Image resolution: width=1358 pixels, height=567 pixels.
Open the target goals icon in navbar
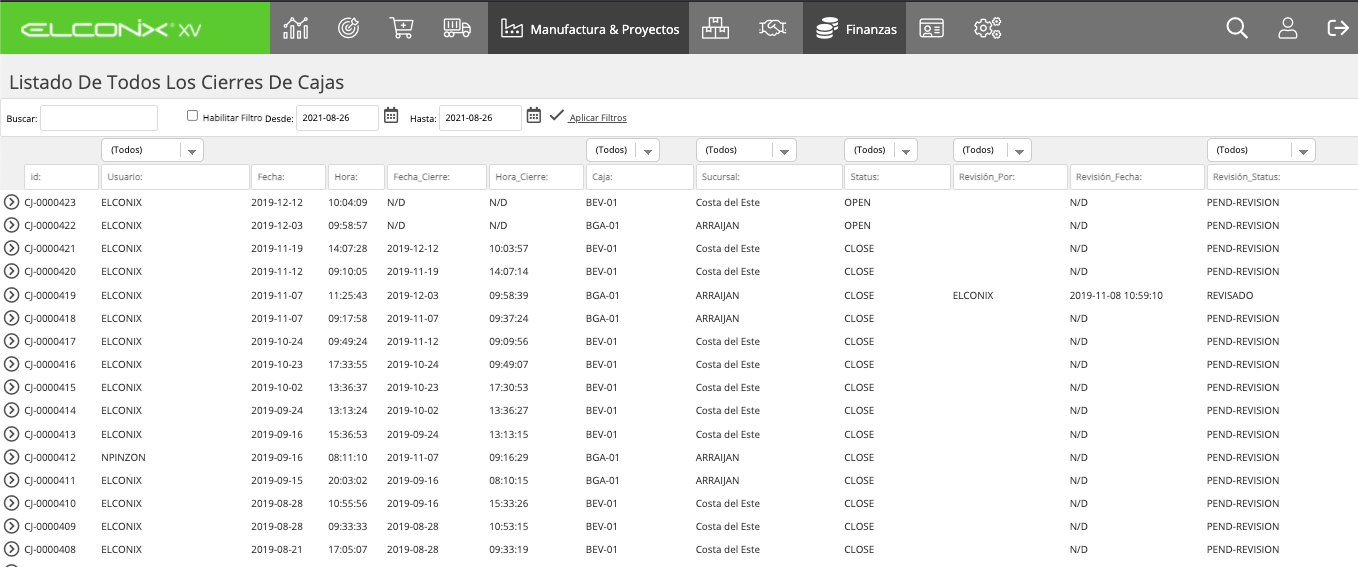coord(348,28)
